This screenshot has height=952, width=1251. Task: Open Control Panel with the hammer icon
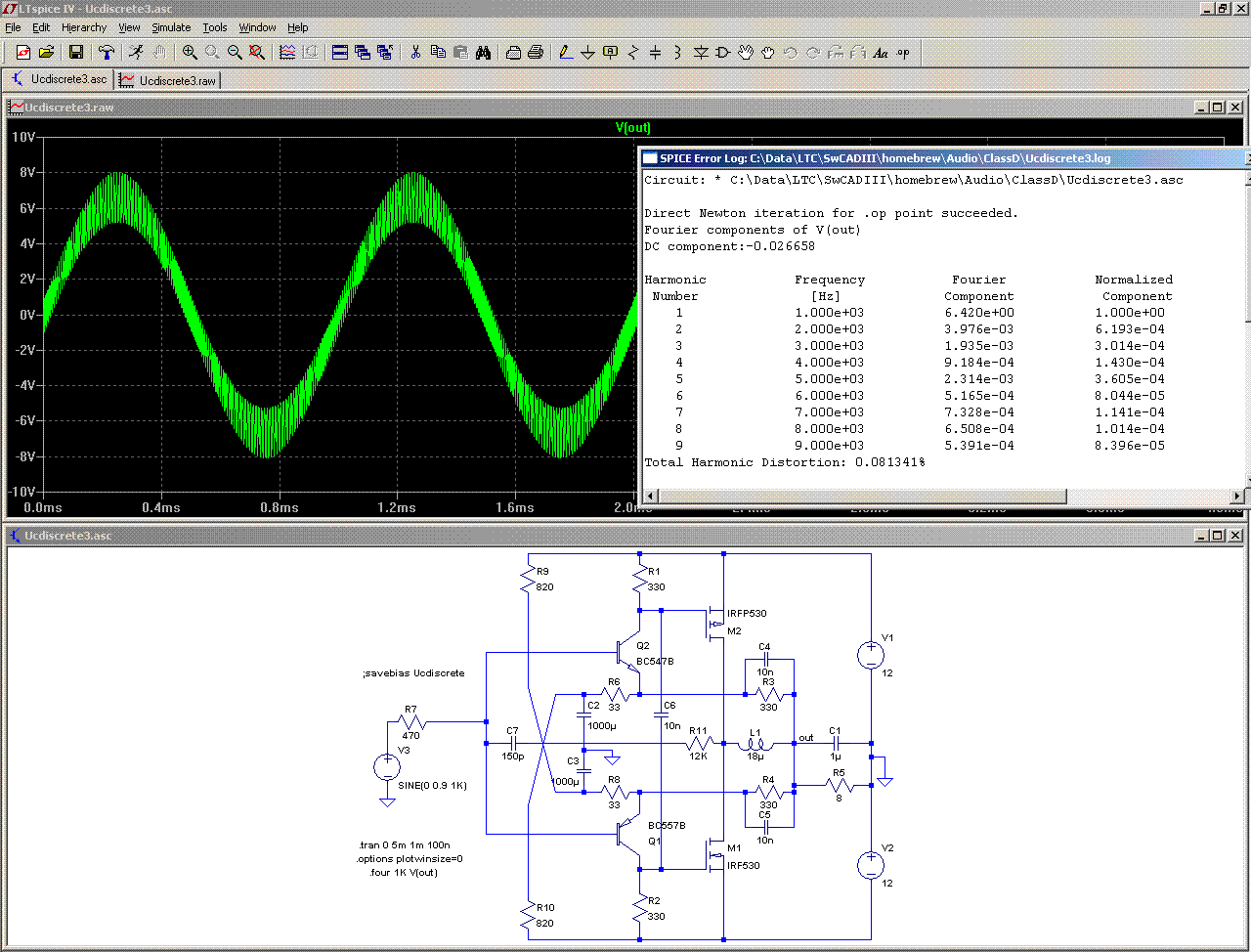(107, 53)
